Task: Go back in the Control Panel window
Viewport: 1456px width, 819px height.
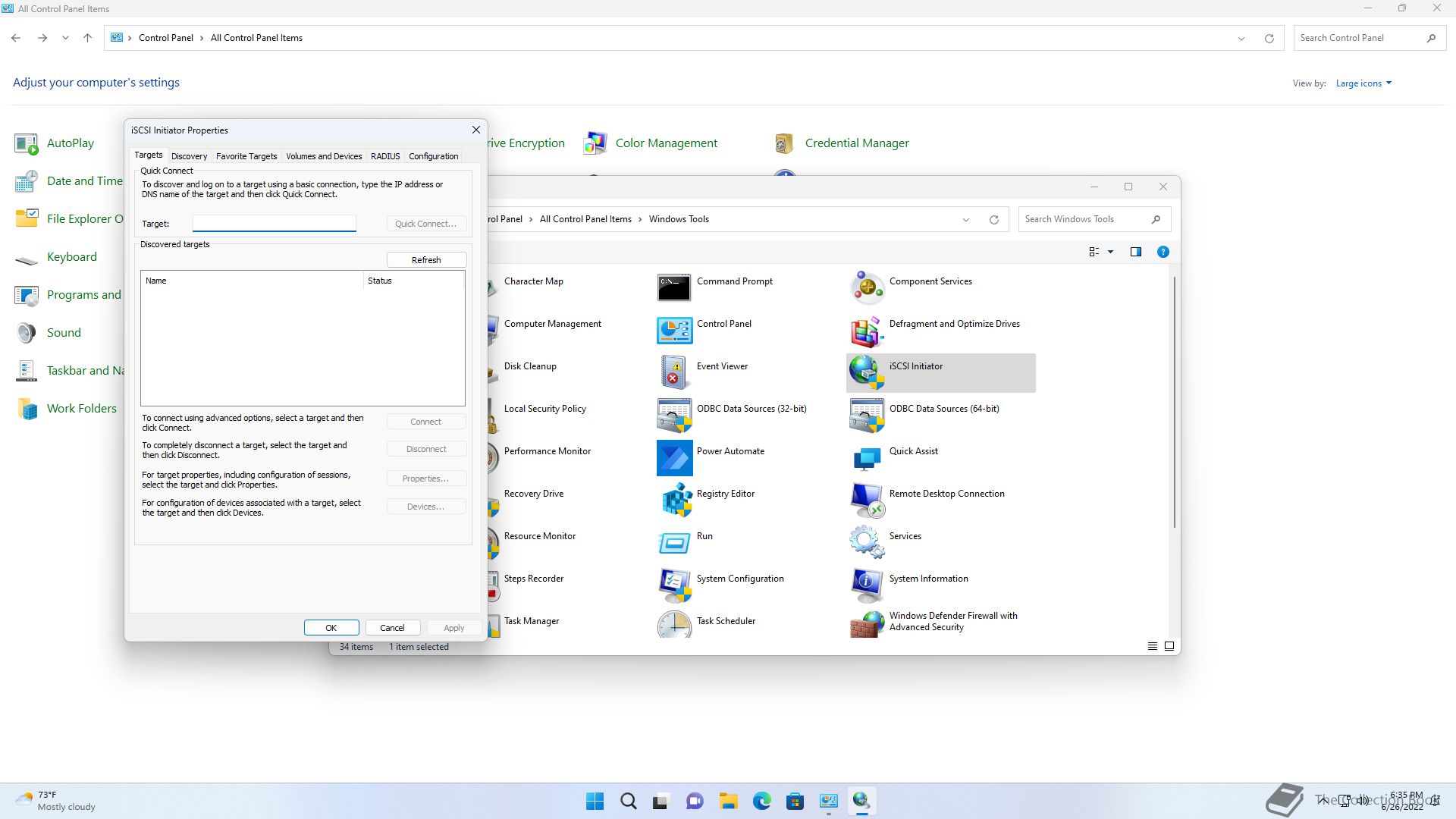Action: click(x=16, y=38)
